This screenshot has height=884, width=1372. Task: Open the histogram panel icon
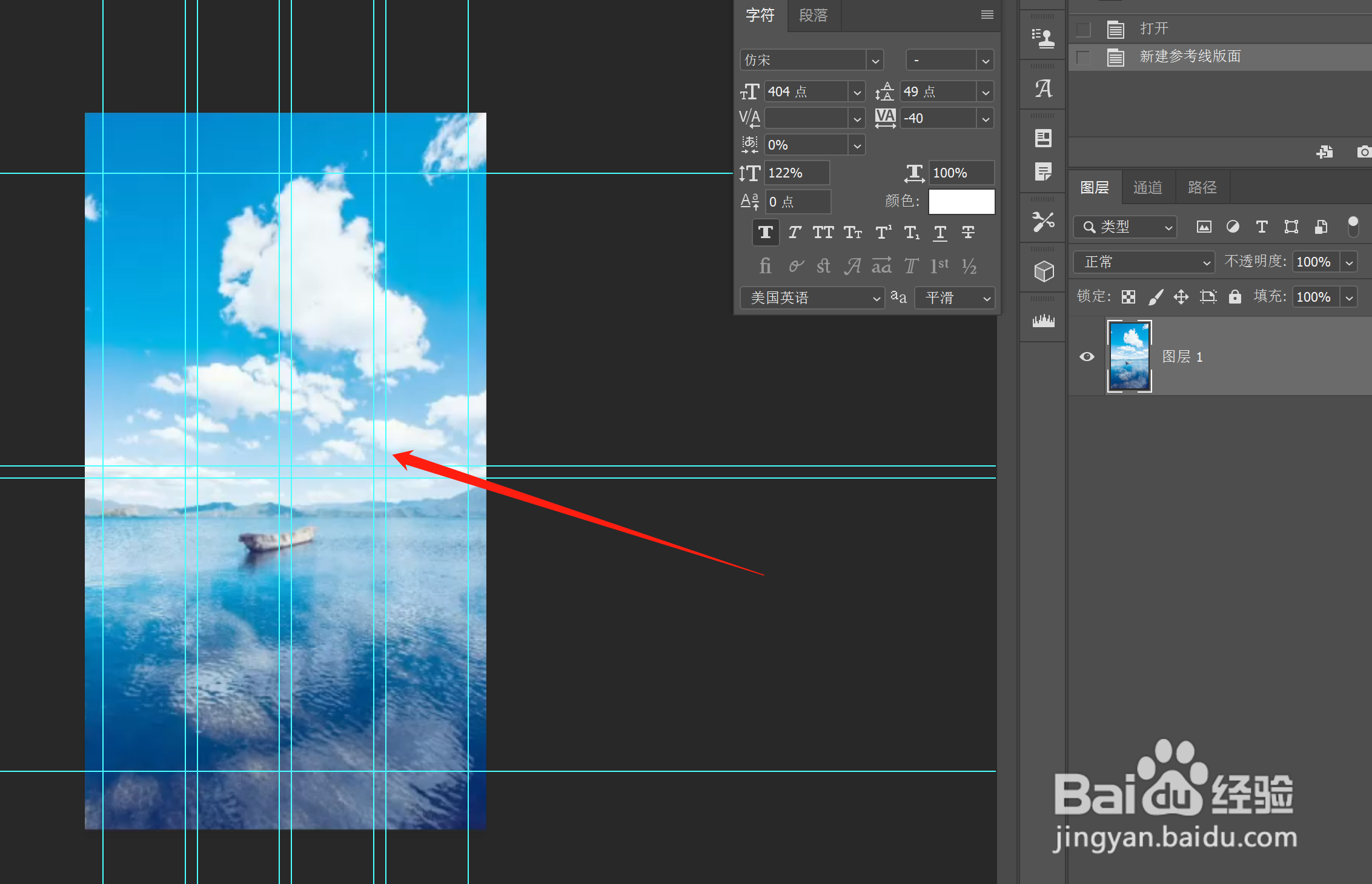point(1043,321)
